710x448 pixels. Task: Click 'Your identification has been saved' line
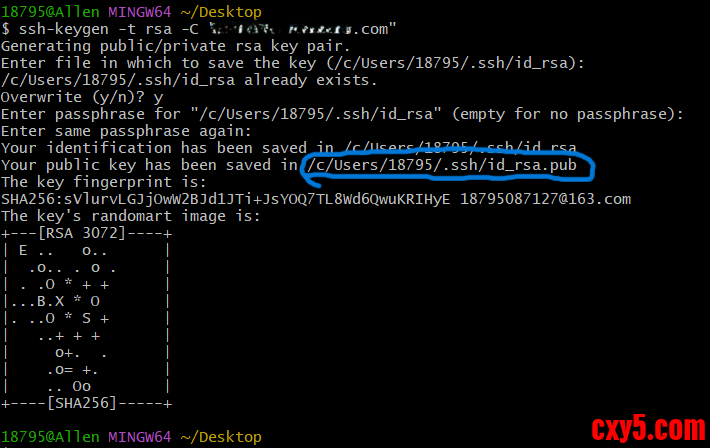[150, 148]
